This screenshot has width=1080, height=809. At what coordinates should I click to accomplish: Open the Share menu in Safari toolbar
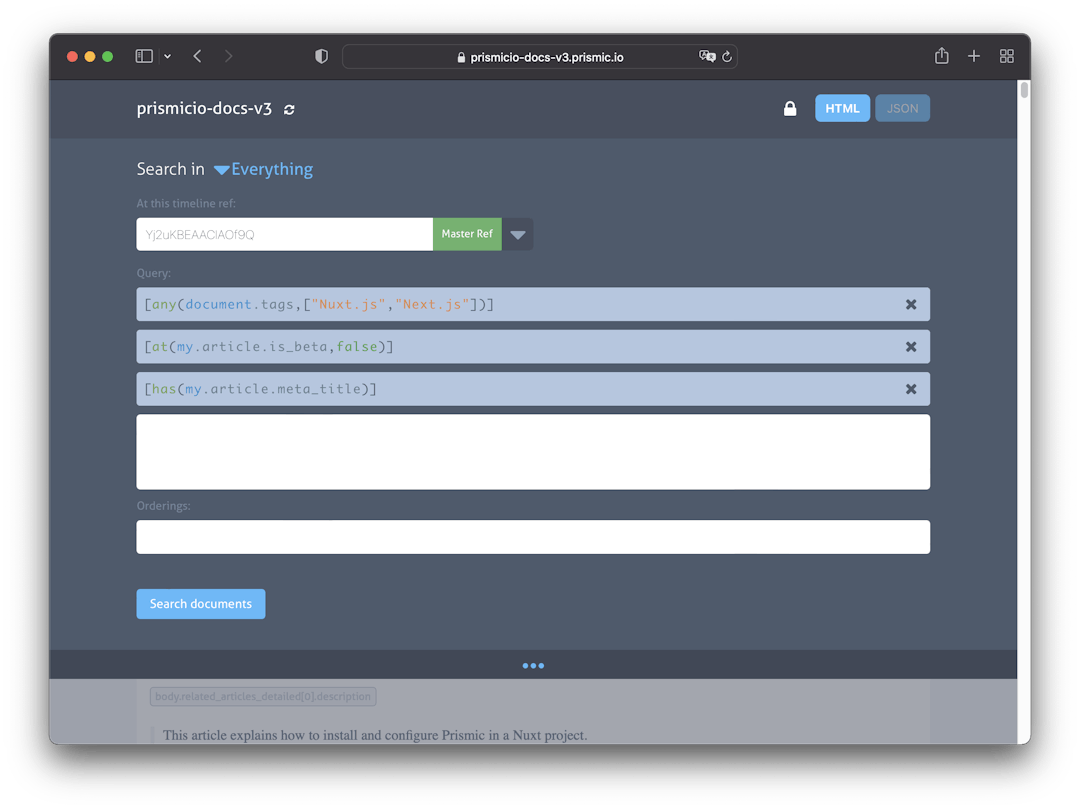tap(941, 56)
